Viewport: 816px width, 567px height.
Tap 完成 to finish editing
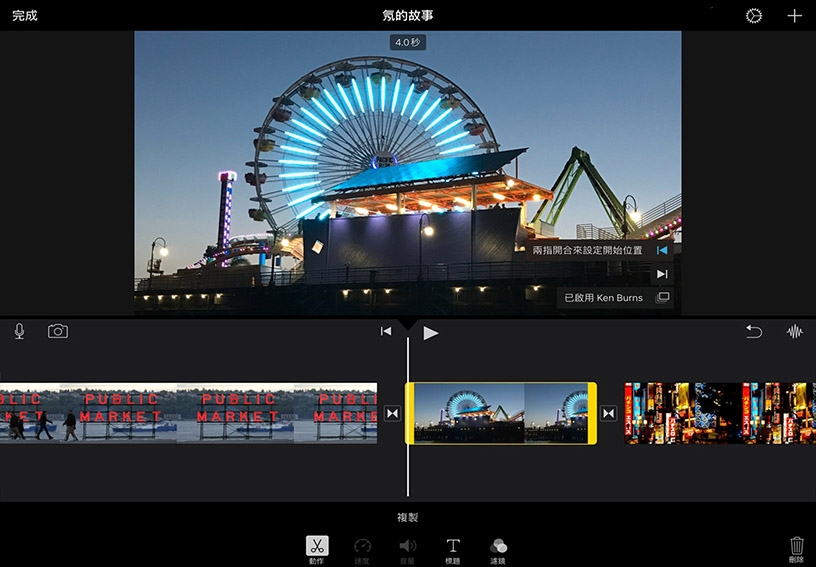tap(25, 16)
